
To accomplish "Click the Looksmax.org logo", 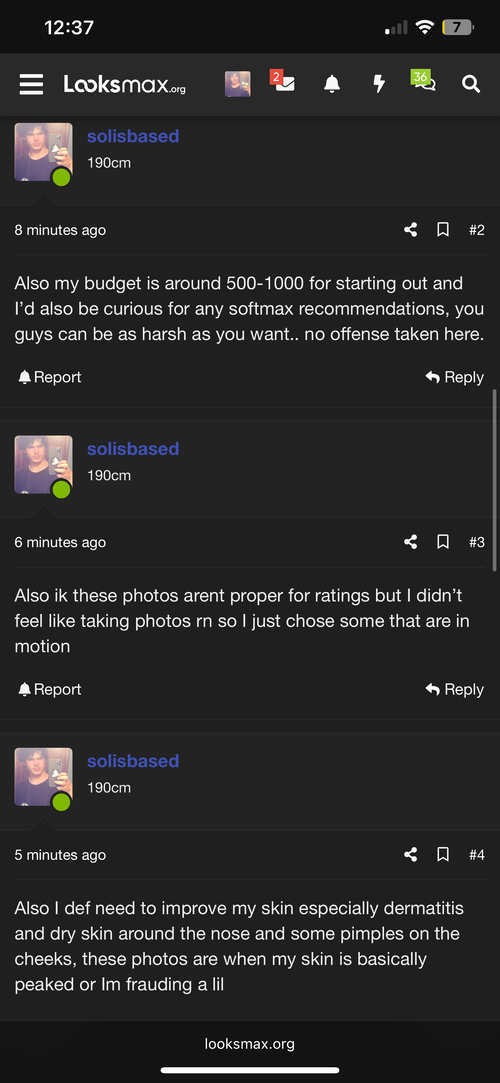I will coord(124,84).
